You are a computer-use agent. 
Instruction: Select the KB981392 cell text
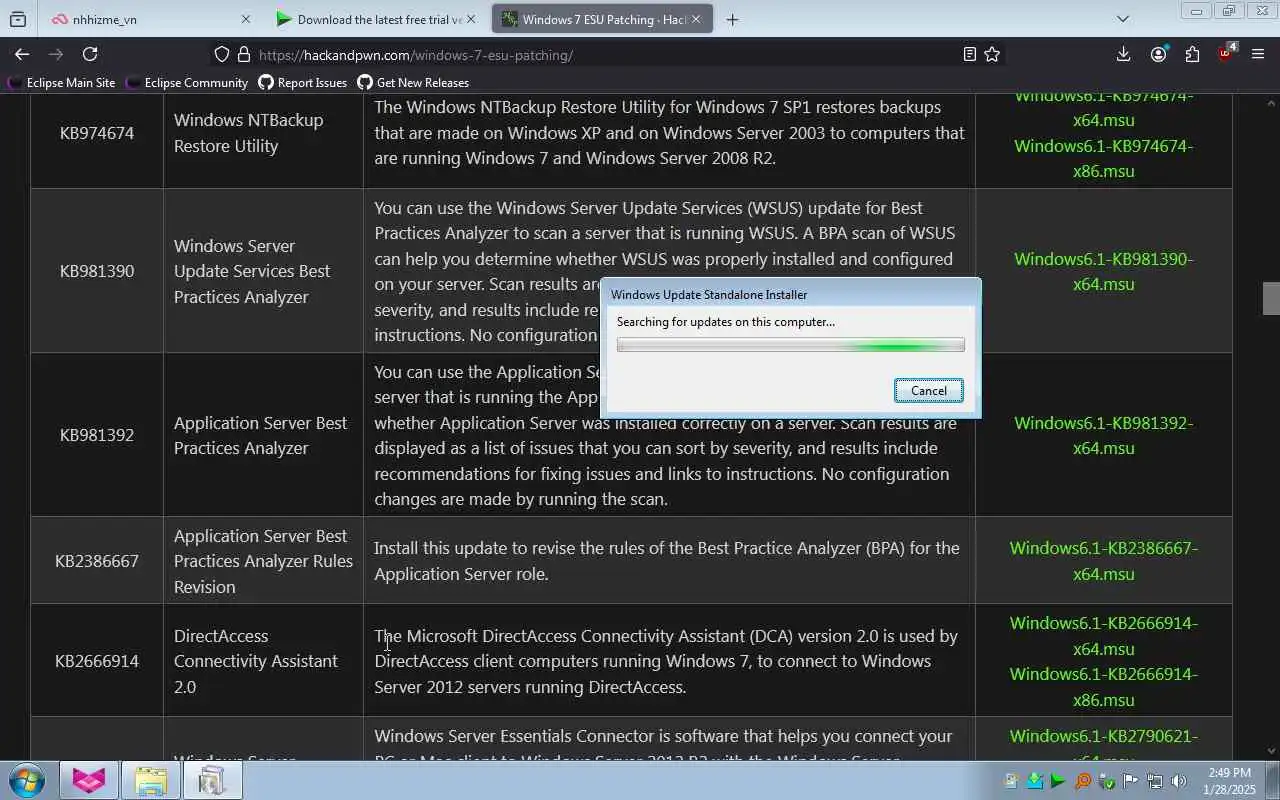click(x=97, y=435)
